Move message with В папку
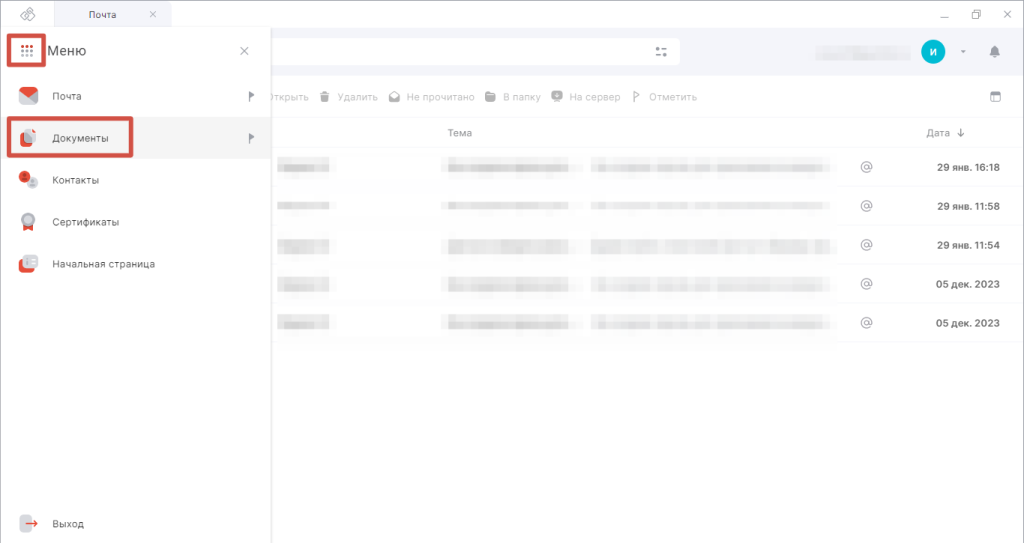This screenshot has height=543, width=1024. point(513,97)
